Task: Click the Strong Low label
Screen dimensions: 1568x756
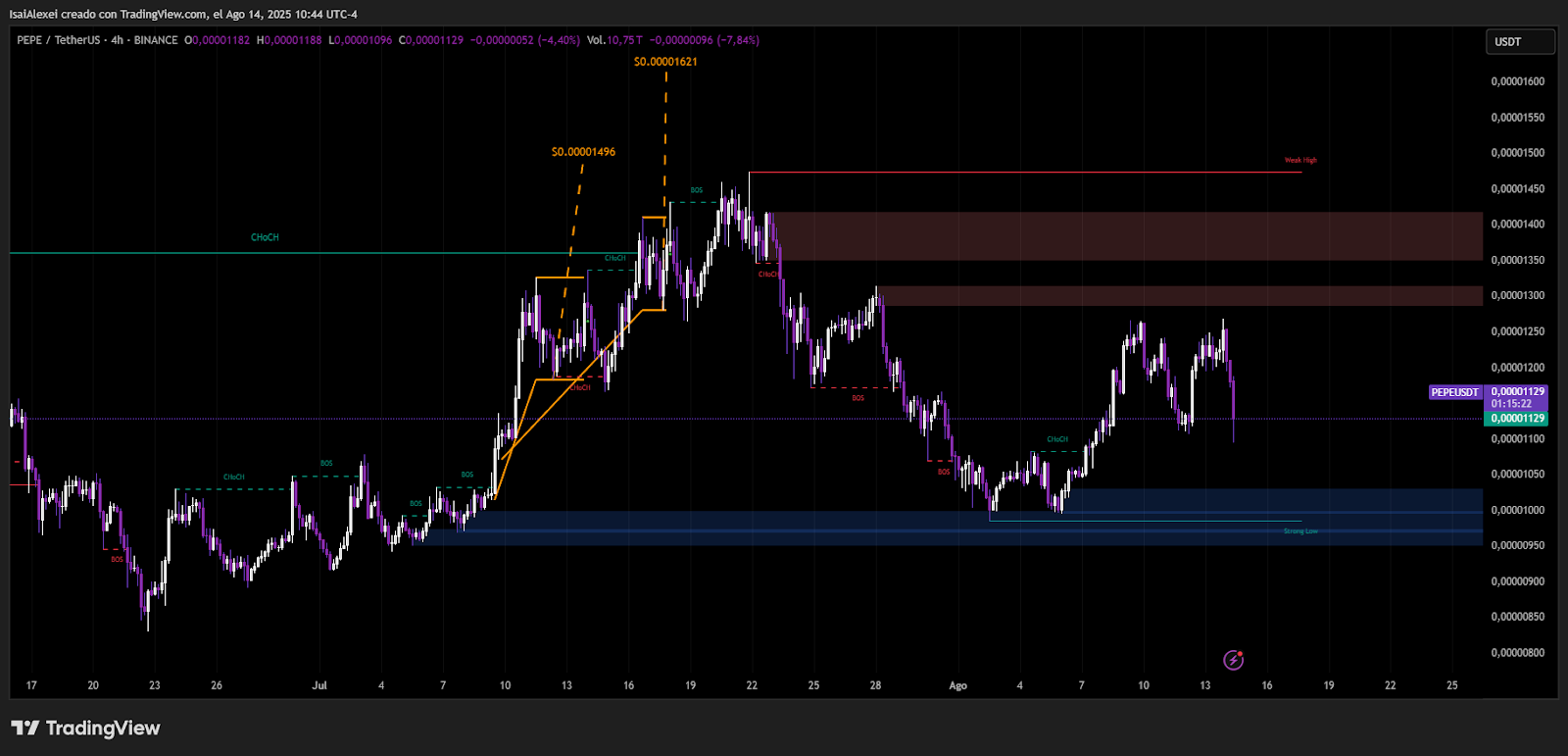Action: (x=1300, y=531)
